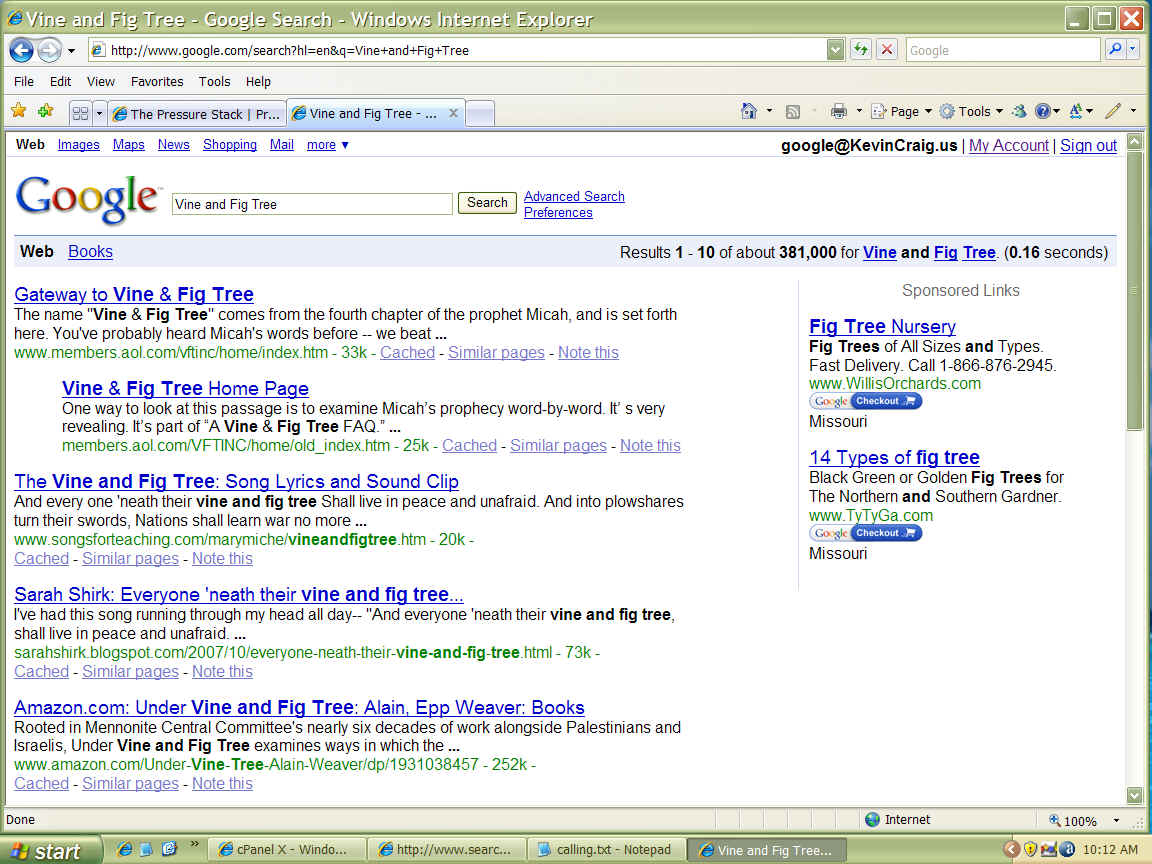The image size is (1152, 864).
Task: Open the Favorites menu
Action: pyautogui.click(x=156, y=82)
